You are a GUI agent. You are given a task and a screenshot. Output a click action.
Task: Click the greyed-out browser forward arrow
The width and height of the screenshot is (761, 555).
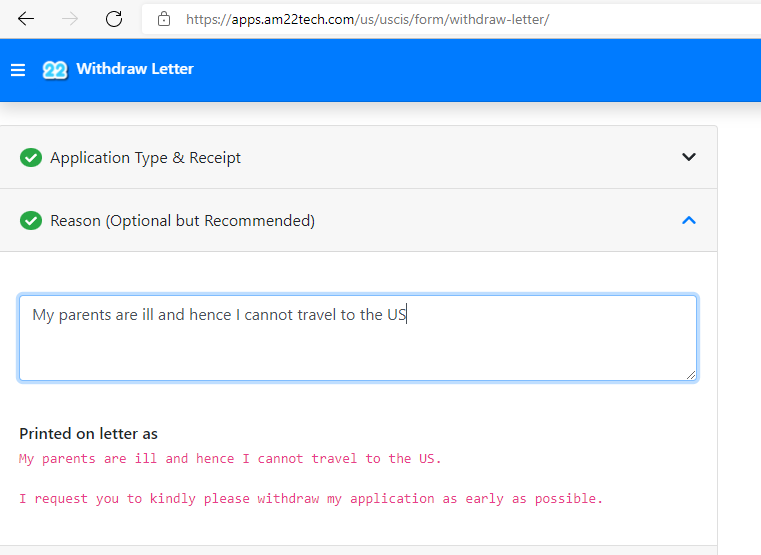click(x=70, y=19)
